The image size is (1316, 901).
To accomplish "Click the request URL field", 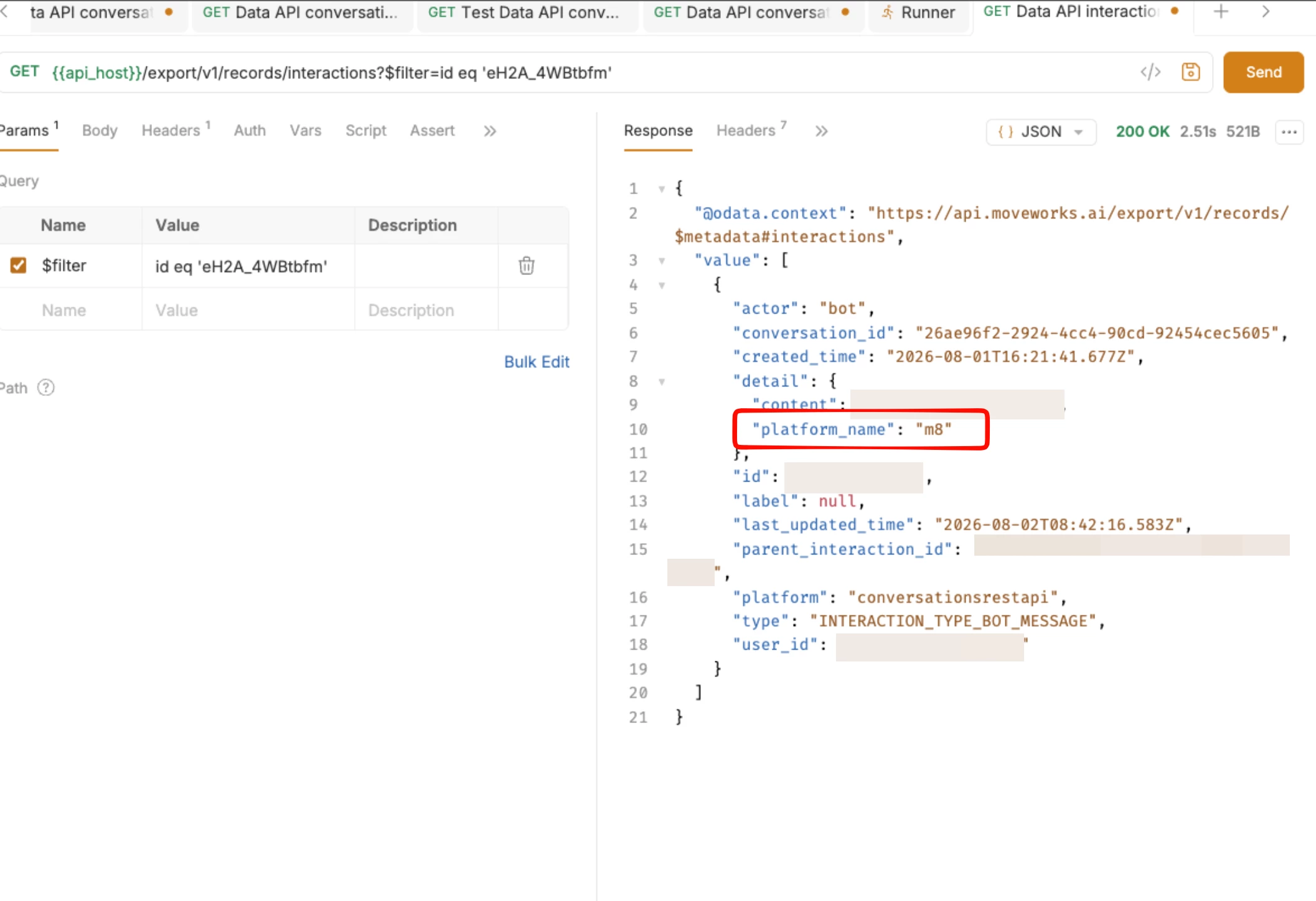I will pyautogui.click(x=591, y=73).
